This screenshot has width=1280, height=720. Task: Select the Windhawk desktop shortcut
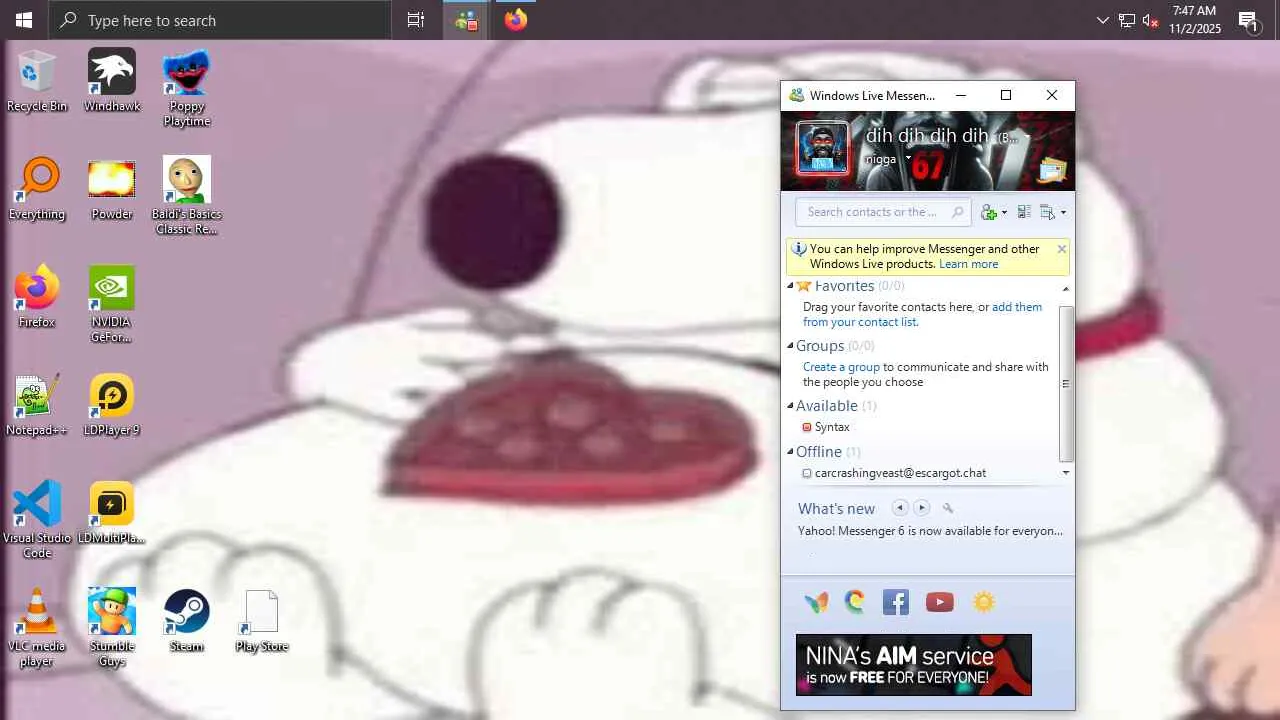[x=112, y=82]
